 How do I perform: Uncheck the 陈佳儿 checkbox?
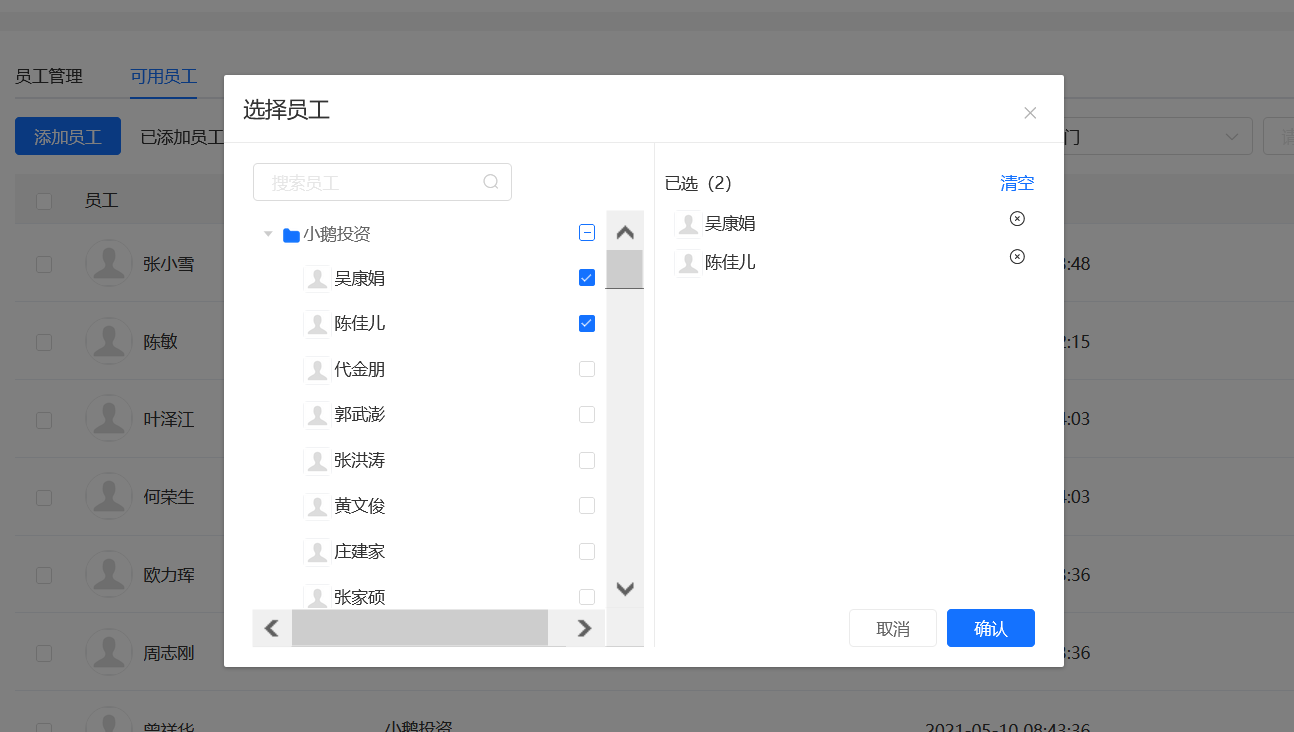point(587,323)
